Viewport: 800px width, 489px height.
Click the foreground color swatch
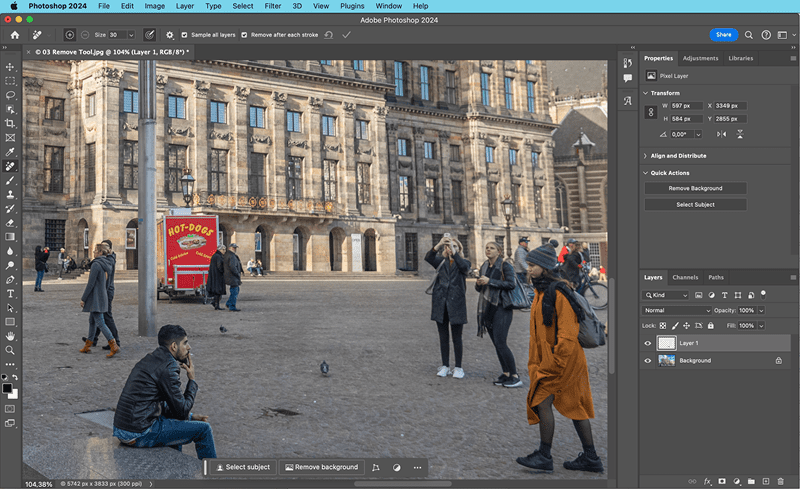7,388
